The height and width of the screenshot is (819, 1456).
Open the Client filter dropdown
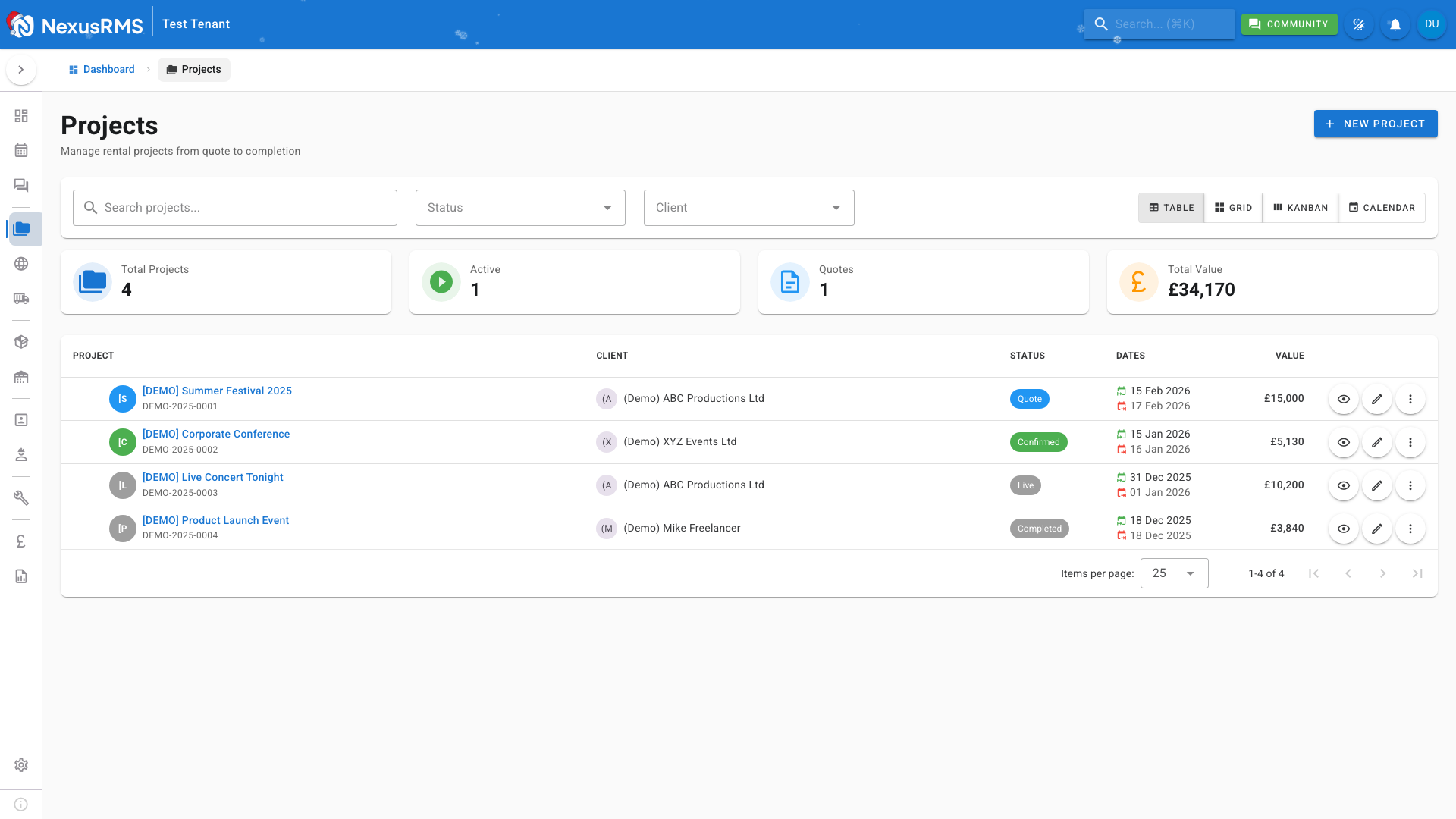(x=748, y=208)
